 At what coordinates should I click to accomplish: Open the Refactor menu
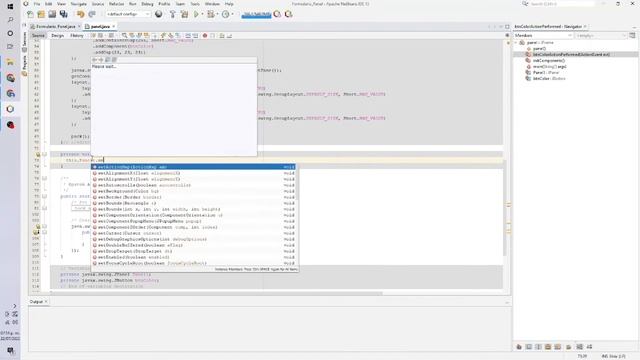(116, 4)
